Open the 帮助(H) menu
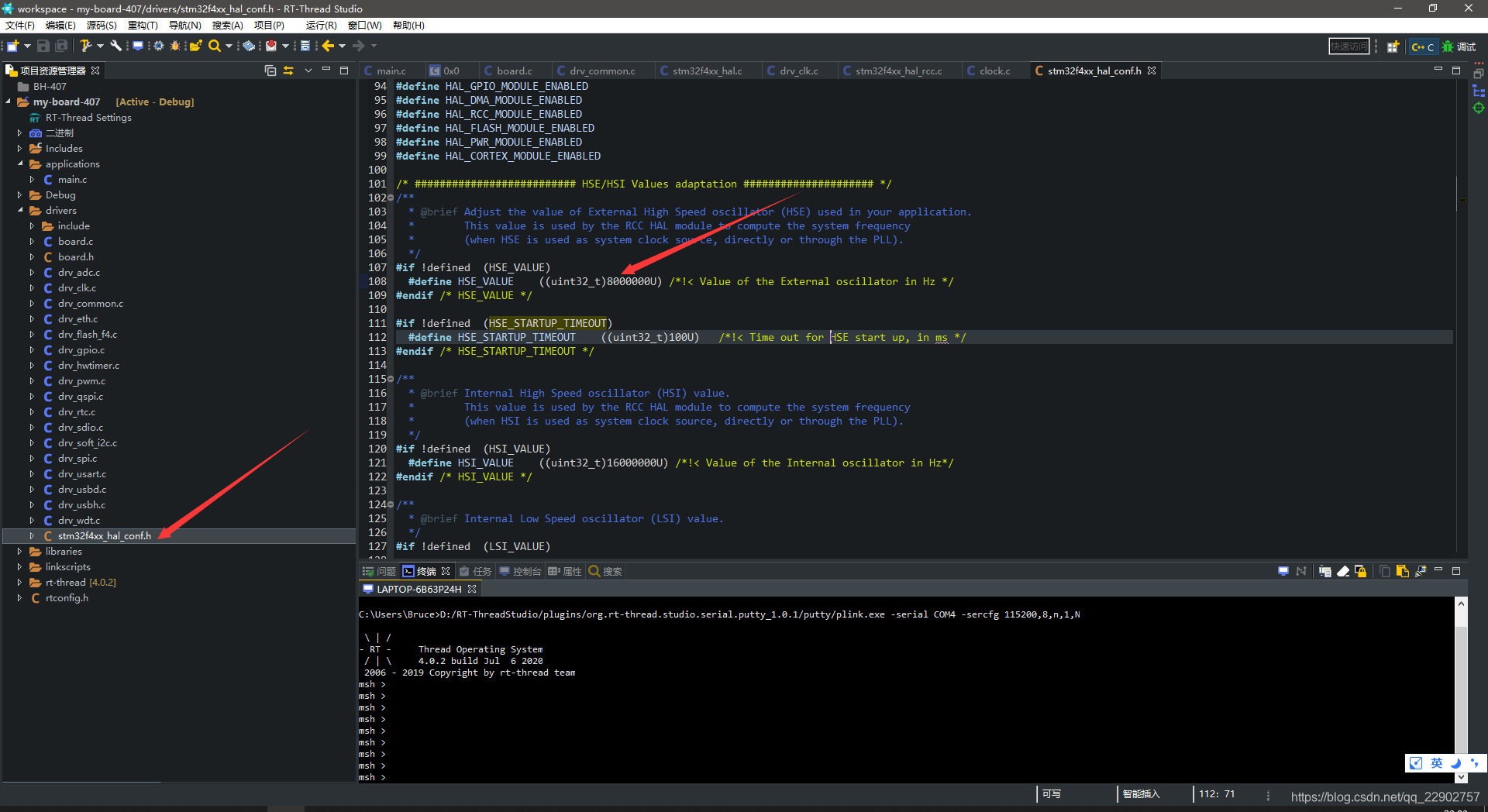Image resolution: width=1488 pixels, height=812 pixels. 408,25
